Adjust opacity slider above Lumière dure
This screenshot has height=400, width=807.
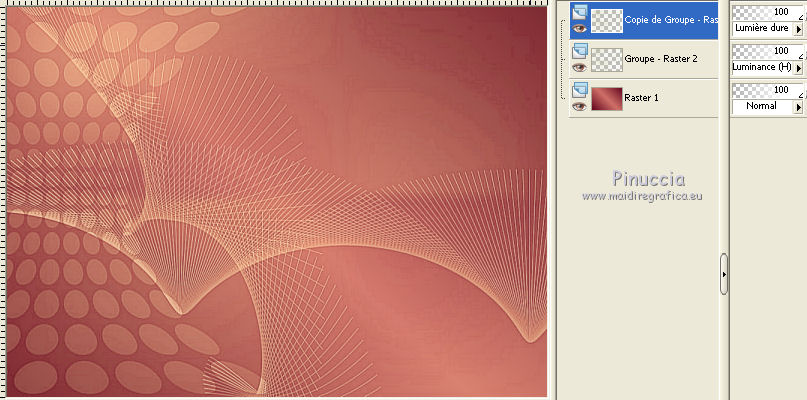pyautogui.click(x=767, y=12)
